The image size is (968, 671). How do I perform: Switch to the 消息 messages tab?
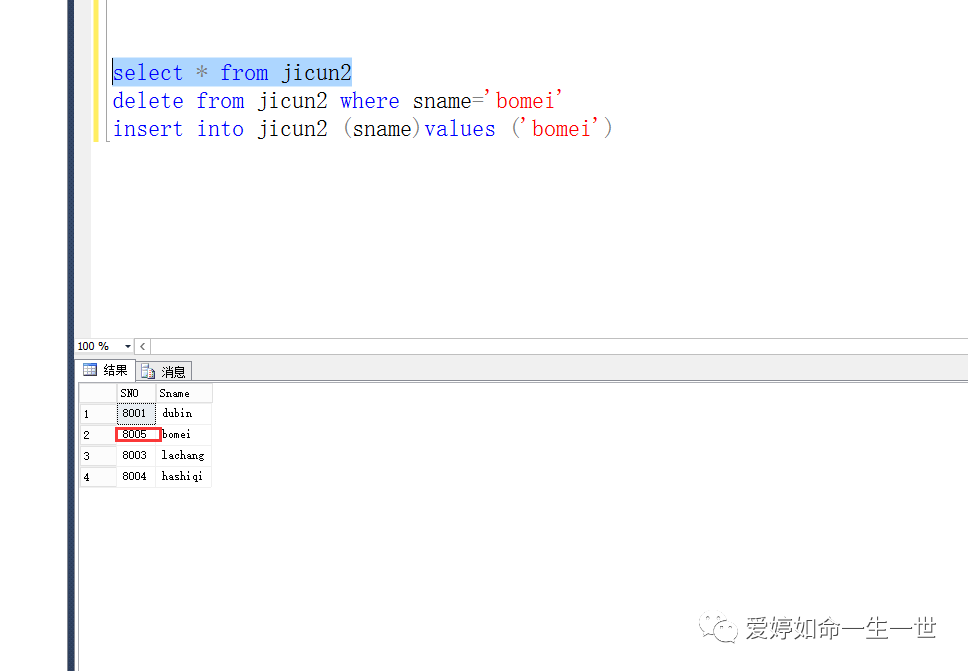pyautogui.click(x=164, y=372)
